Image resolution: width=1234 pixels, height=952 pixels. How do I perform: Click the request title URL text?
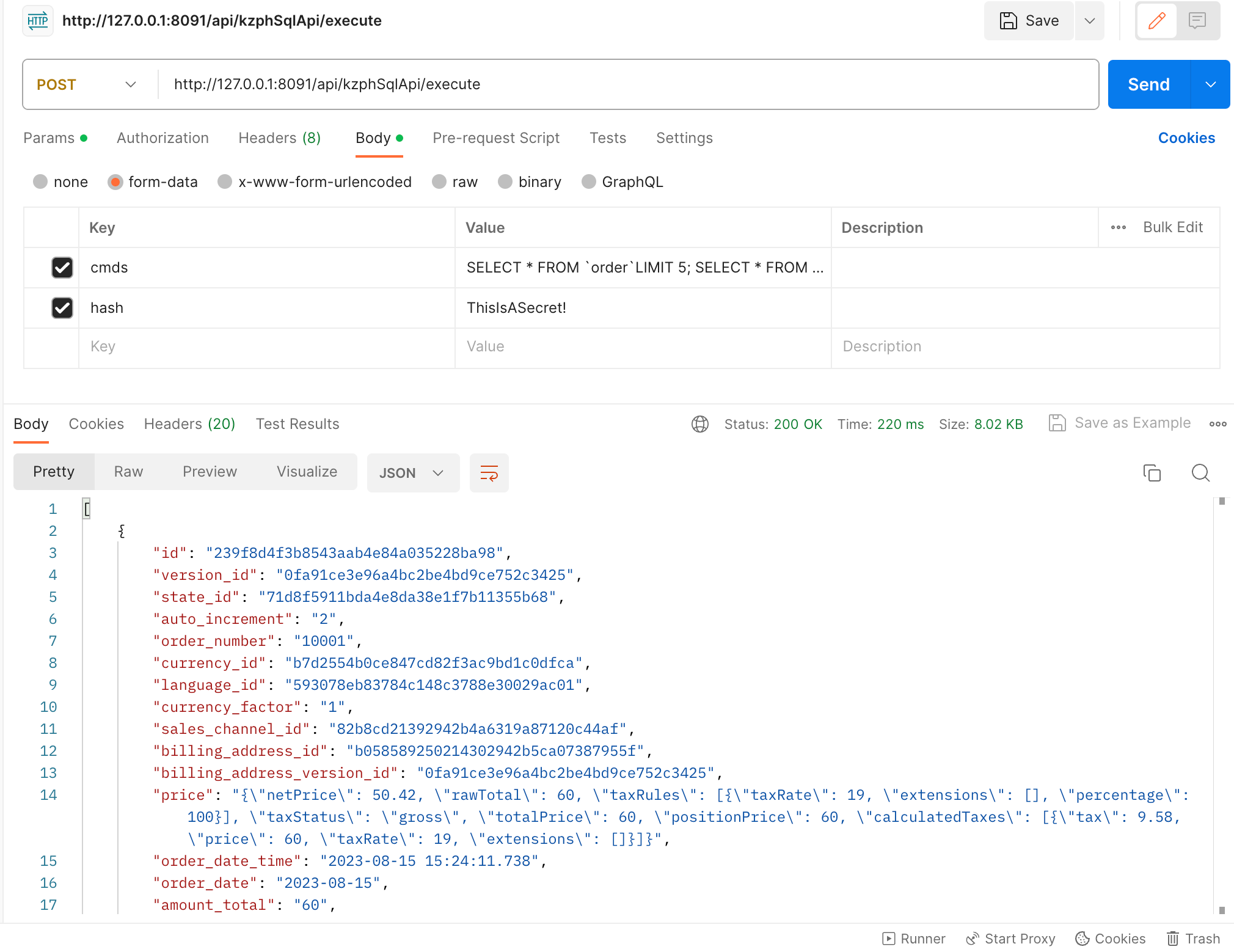[222, 21]
